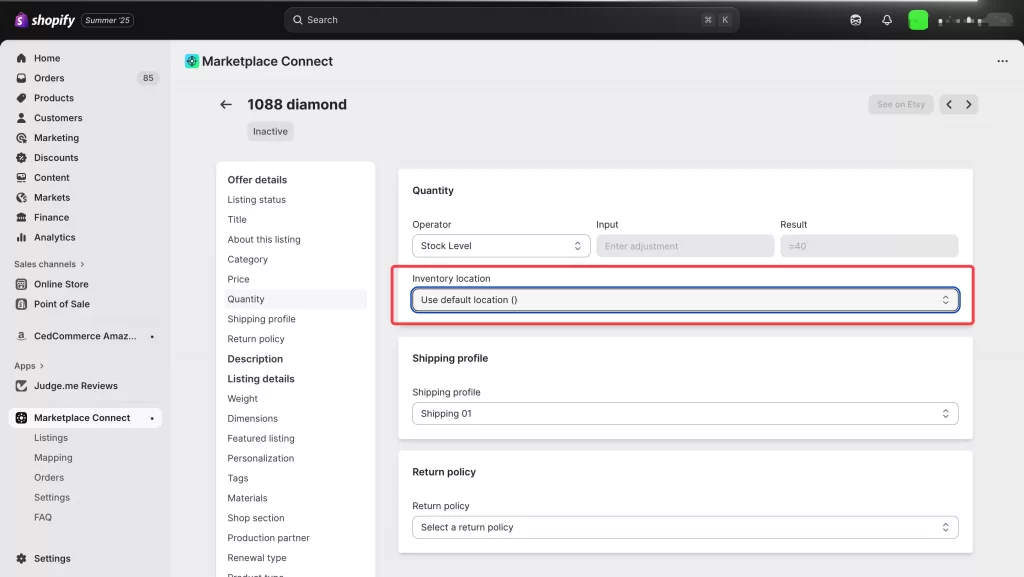Click the See on Etsy button
Viewport: 1024px width, 577px height.
pyautogui.click(x=901, y=104)
